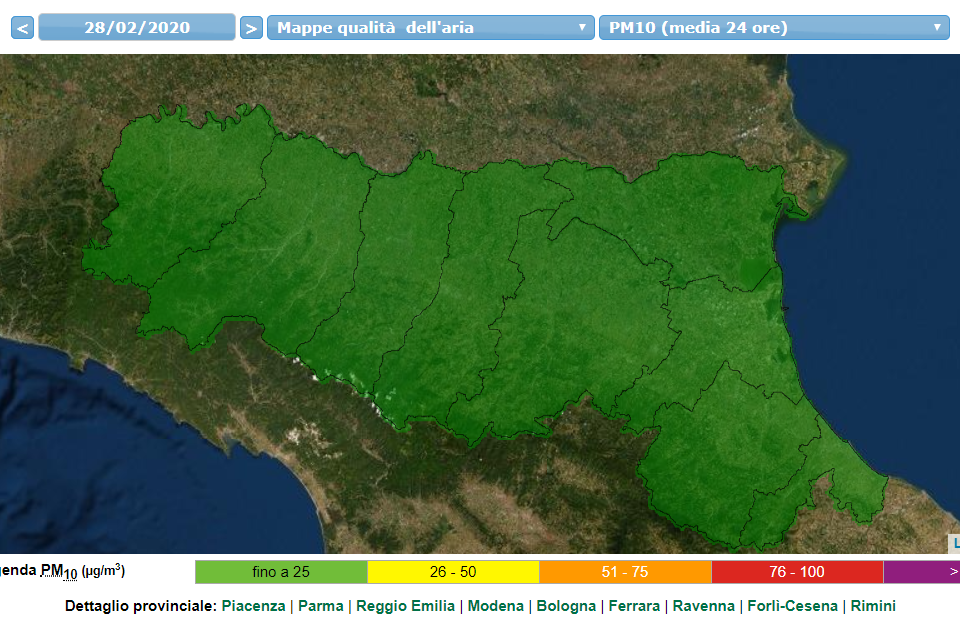This screenshot has height=622, width=960.
Task: Show the Ravenna province detail
Action: click(706, 606)
